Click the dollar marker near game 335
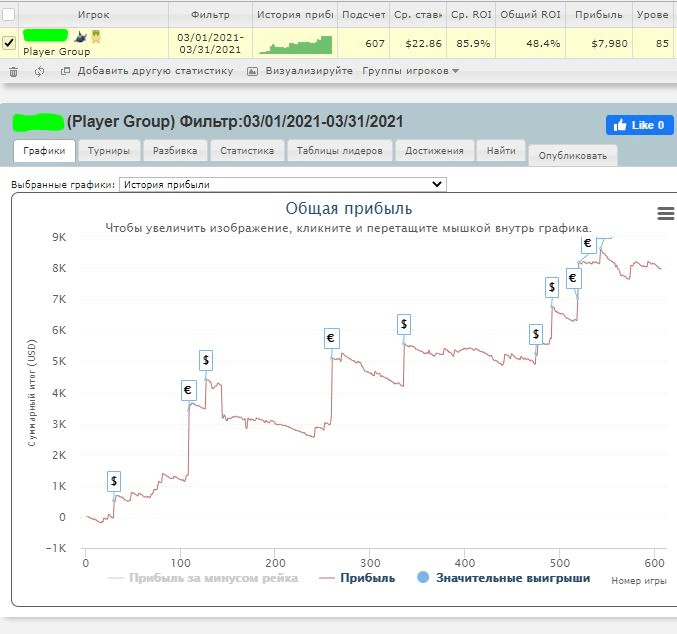Viewport: 677px width, 634px height. (x=404, y=324)
